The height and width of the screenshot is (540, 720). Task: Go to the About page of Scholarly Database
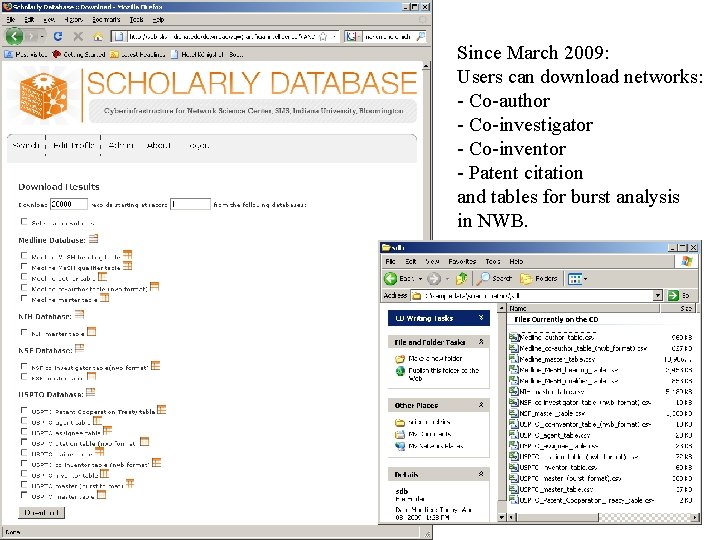point(158,145)
